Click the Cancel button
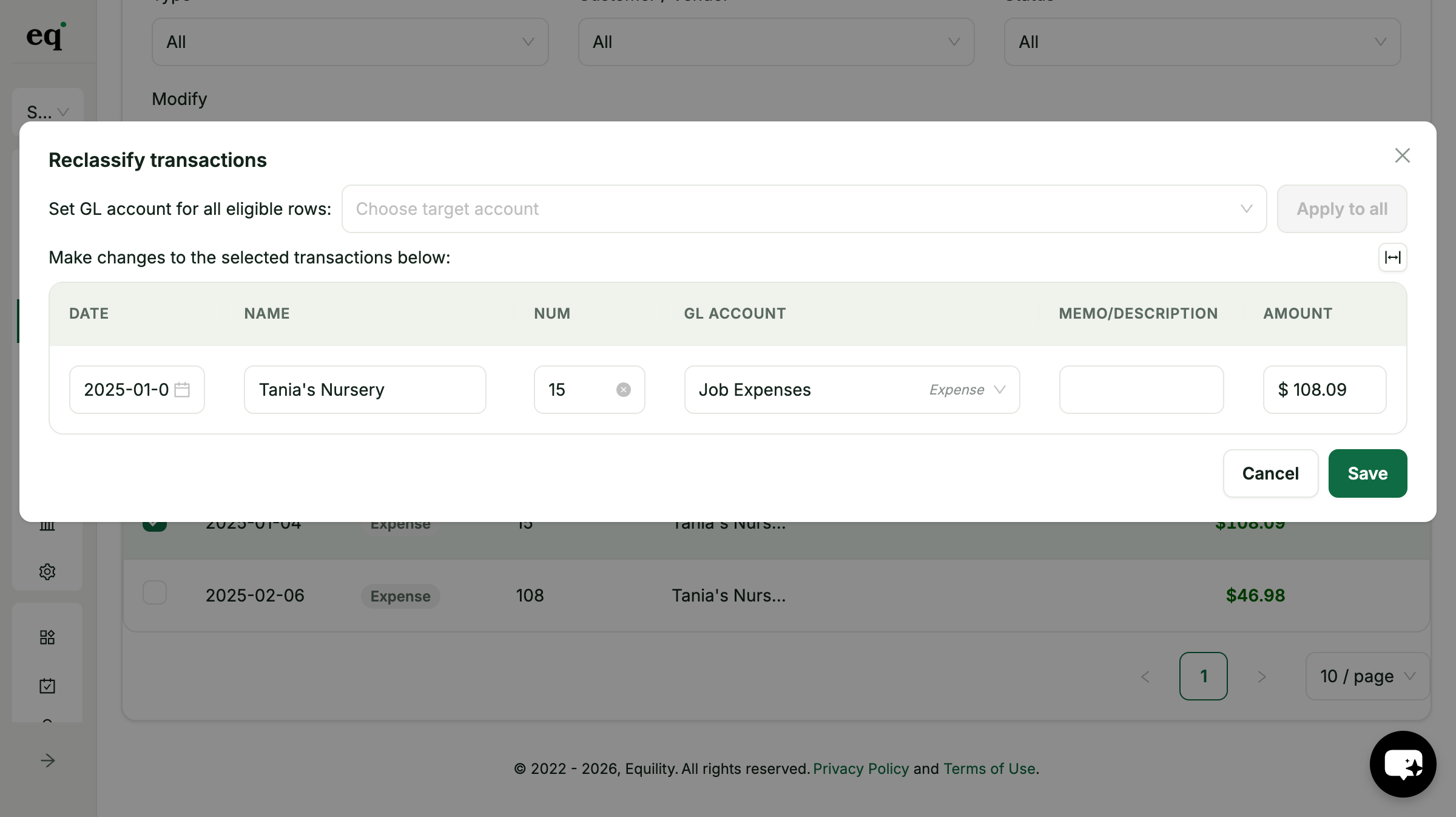1456x817 pixels. tap(1270, 473)
